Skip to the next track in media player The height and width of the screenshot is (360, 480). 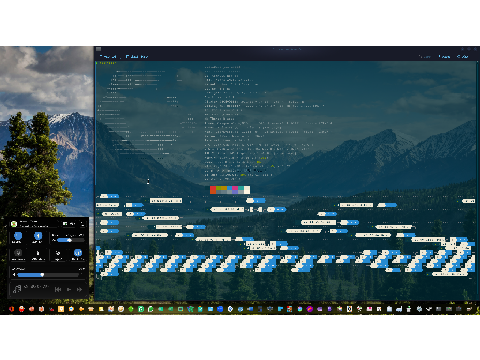click(x=79, y=289)
